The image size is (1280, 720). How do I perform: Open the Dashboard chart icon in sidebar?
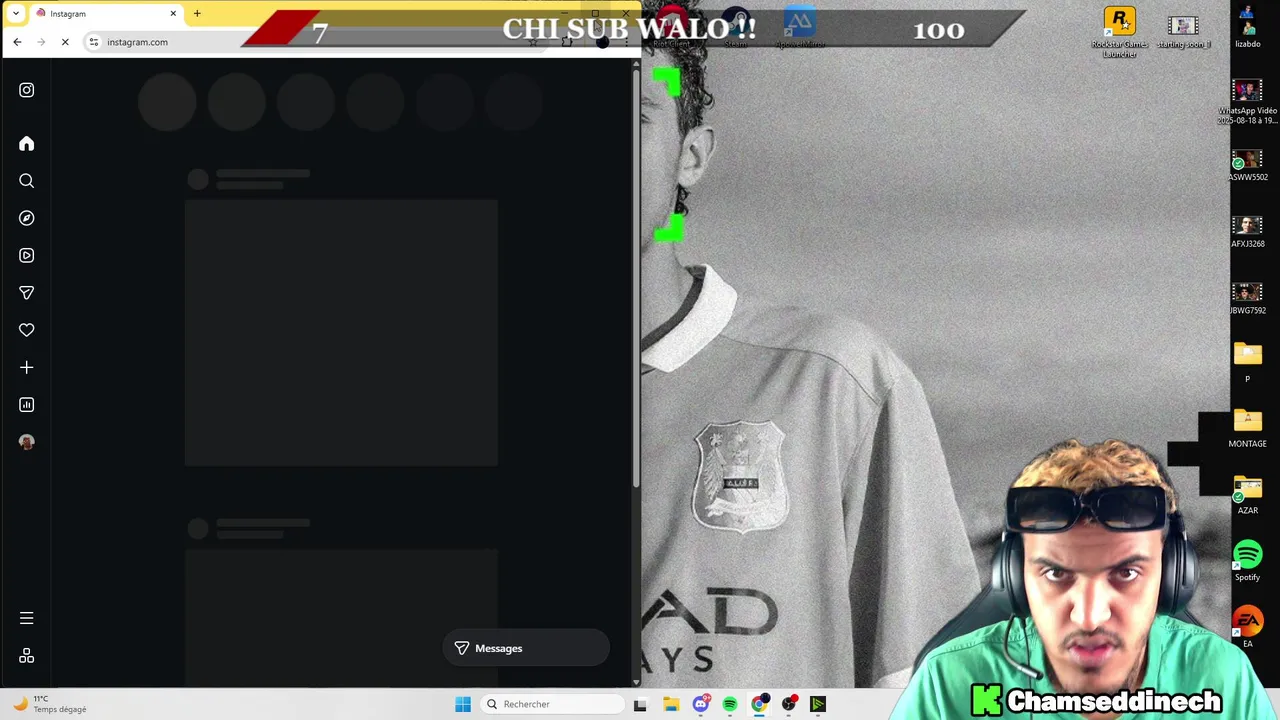[27, 405]
